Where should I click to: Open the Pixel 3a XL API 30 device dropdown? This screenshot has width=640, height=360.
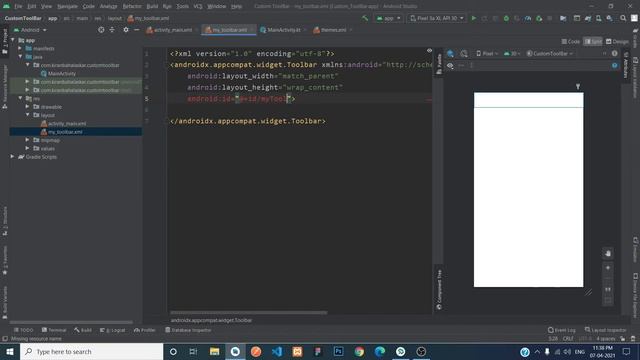436,18
